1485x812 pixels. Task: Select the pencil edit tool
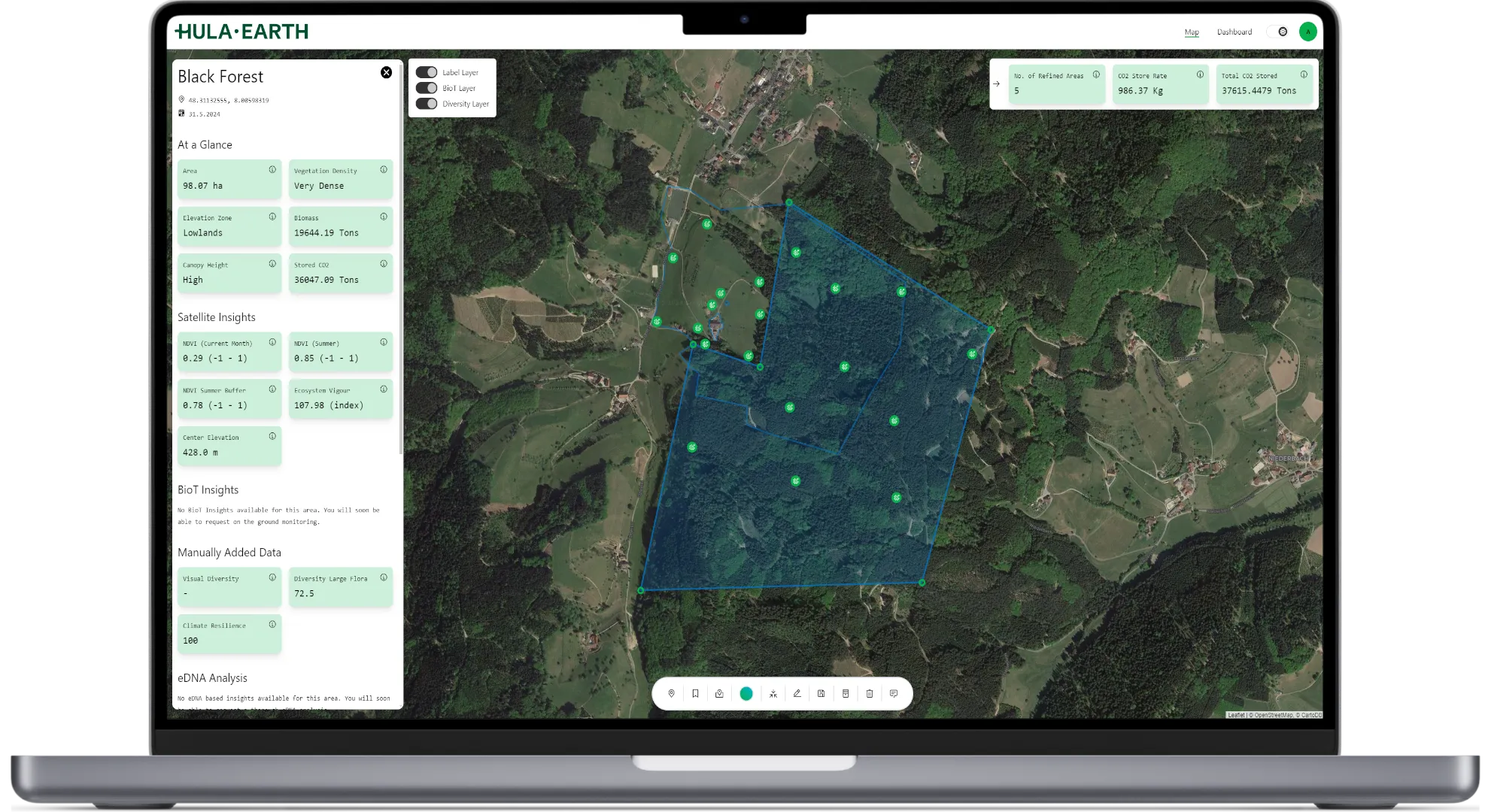pos(797,694)
